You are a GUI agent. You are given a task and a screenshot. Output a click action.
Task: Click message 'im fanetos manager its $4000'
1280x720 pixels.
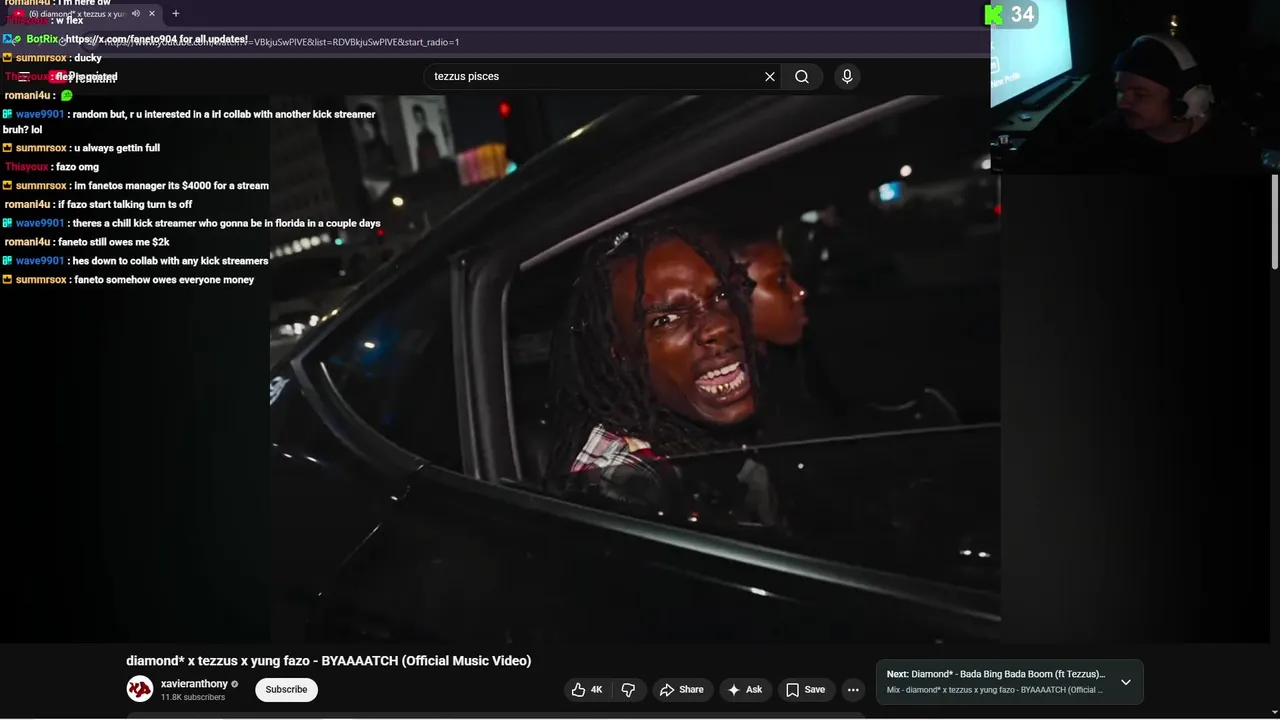point(171,186)
